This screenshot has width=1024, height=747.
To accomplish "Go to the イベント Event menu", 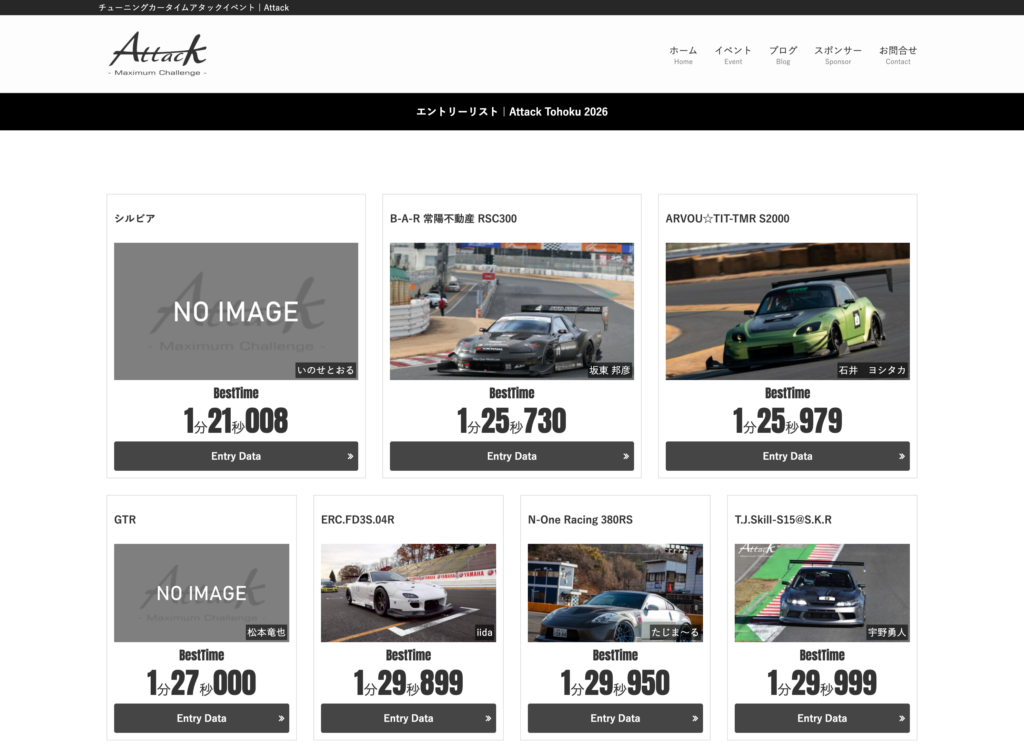I will (x=733, y=55).
